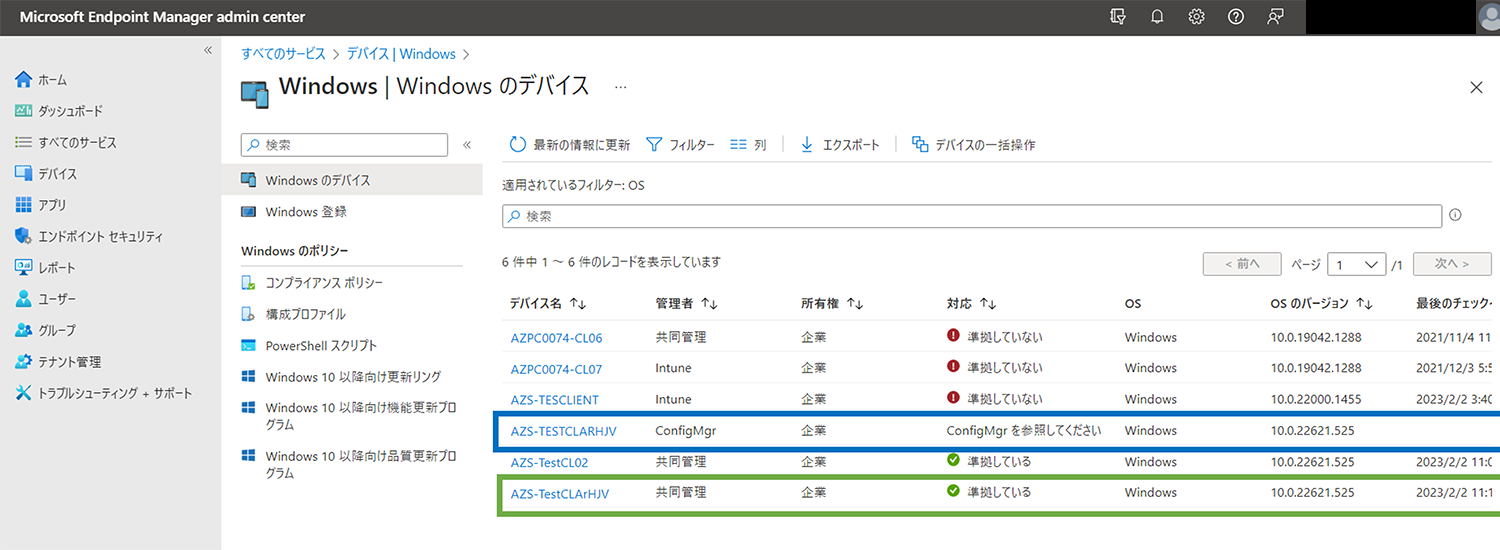This screenshot has width=1500, height=550.
Task: Click すべてのサービス breadcrumb link
Action: pyautogui.click(x=283, y=54)
